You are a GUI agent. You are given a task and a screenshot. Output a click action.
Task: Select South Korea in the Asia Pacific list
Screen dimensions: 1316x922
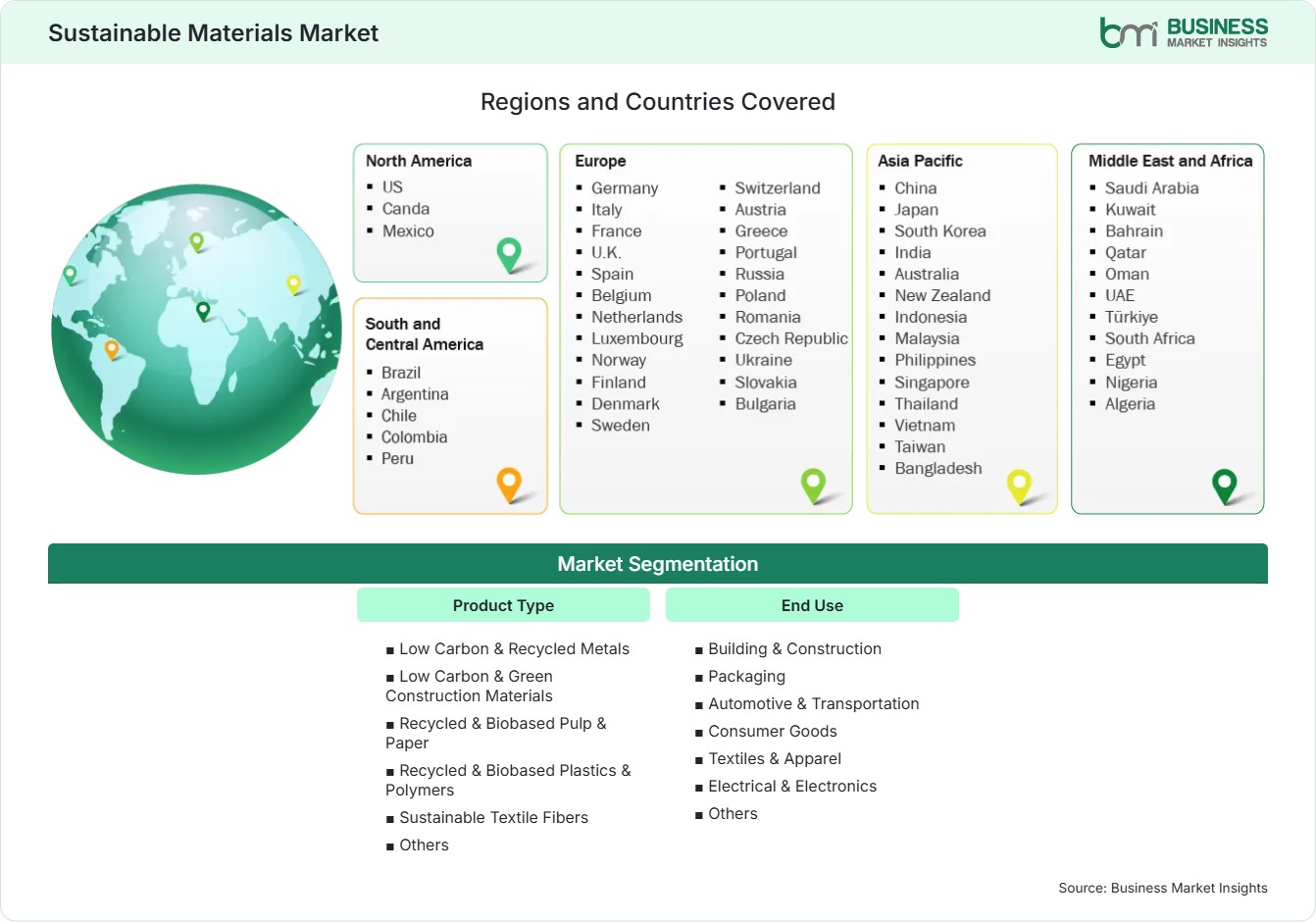[x=940, y=230]
